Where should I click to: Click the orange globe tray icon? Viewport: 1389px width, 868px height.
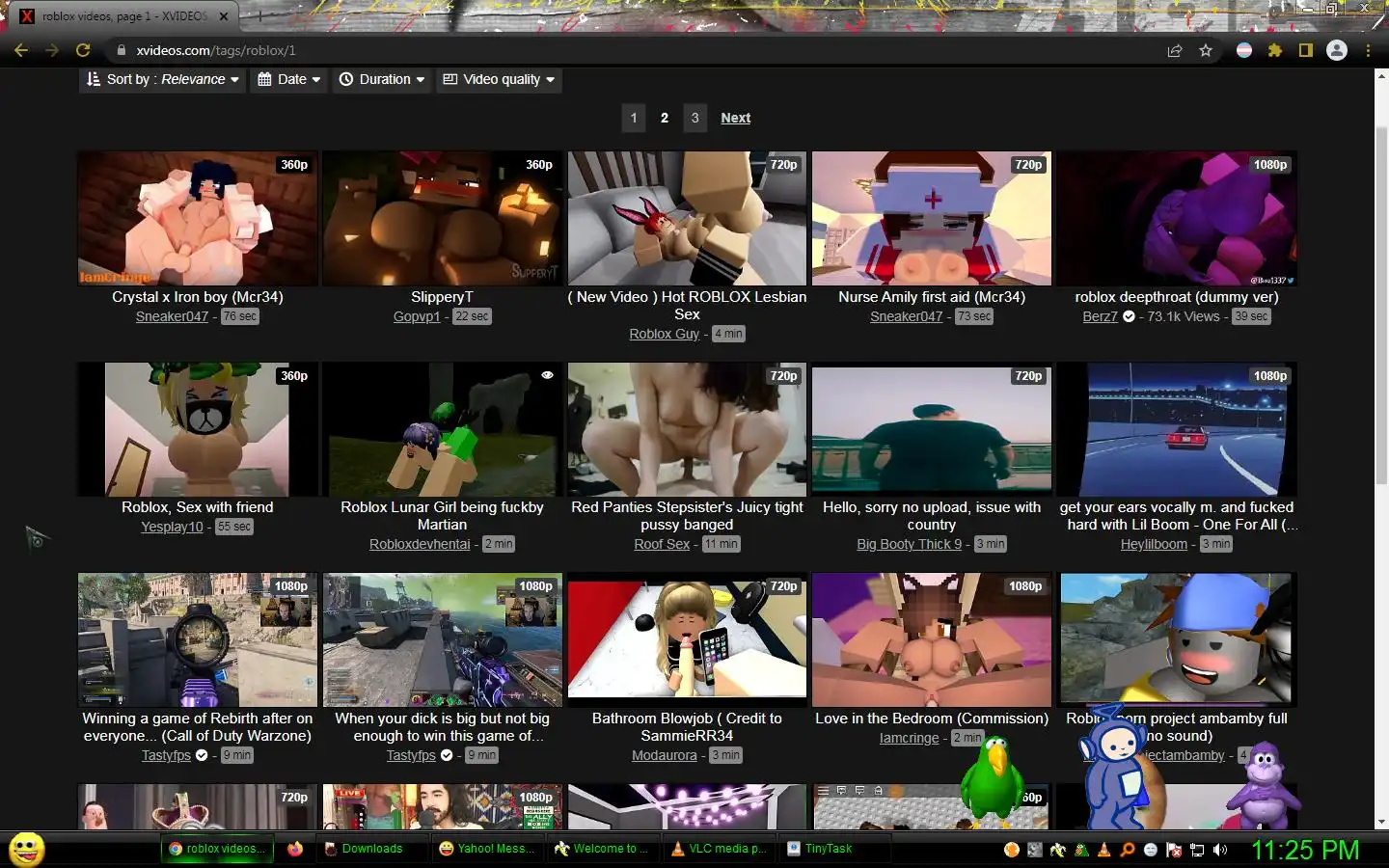click(x=1012, y=850)
